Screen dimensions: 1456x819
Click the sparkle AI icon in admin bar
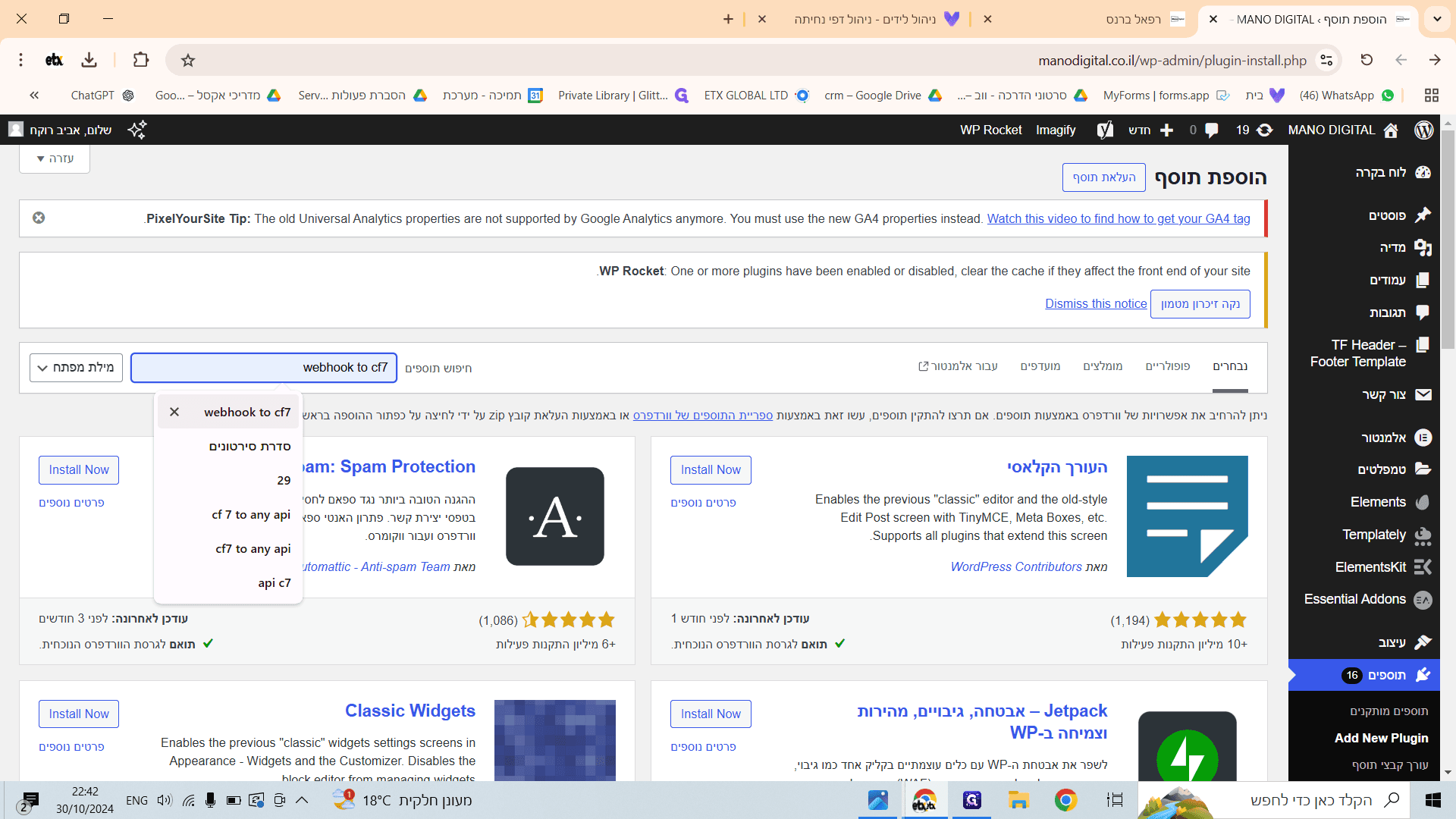coord(137,130)
